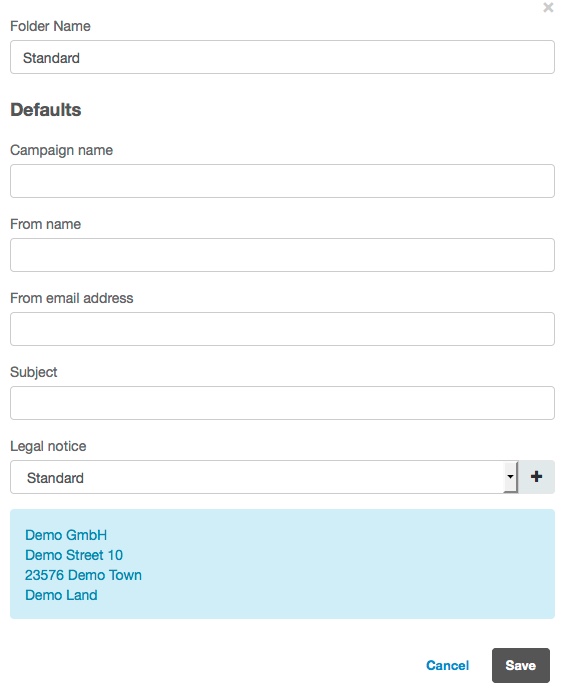Click the Legal notice label
The width and height of the screenshot is (565, 696).
tap(48, 446)
